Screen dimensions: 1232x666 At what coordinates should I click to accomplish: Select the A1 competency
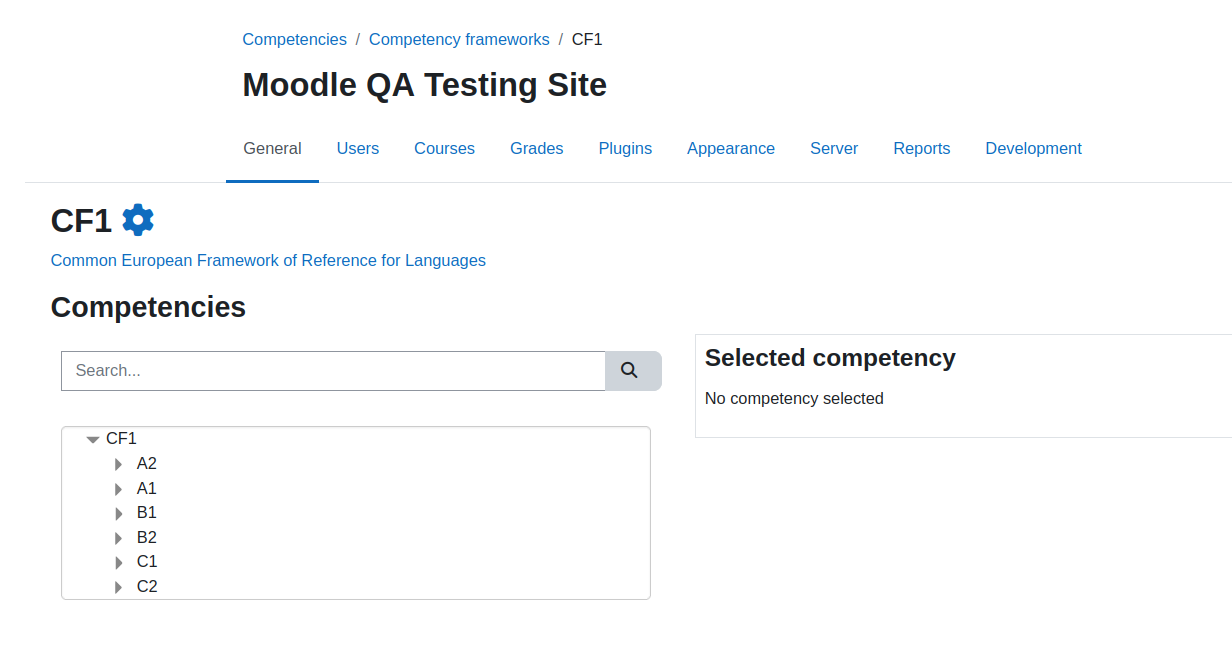coord(147,488)
